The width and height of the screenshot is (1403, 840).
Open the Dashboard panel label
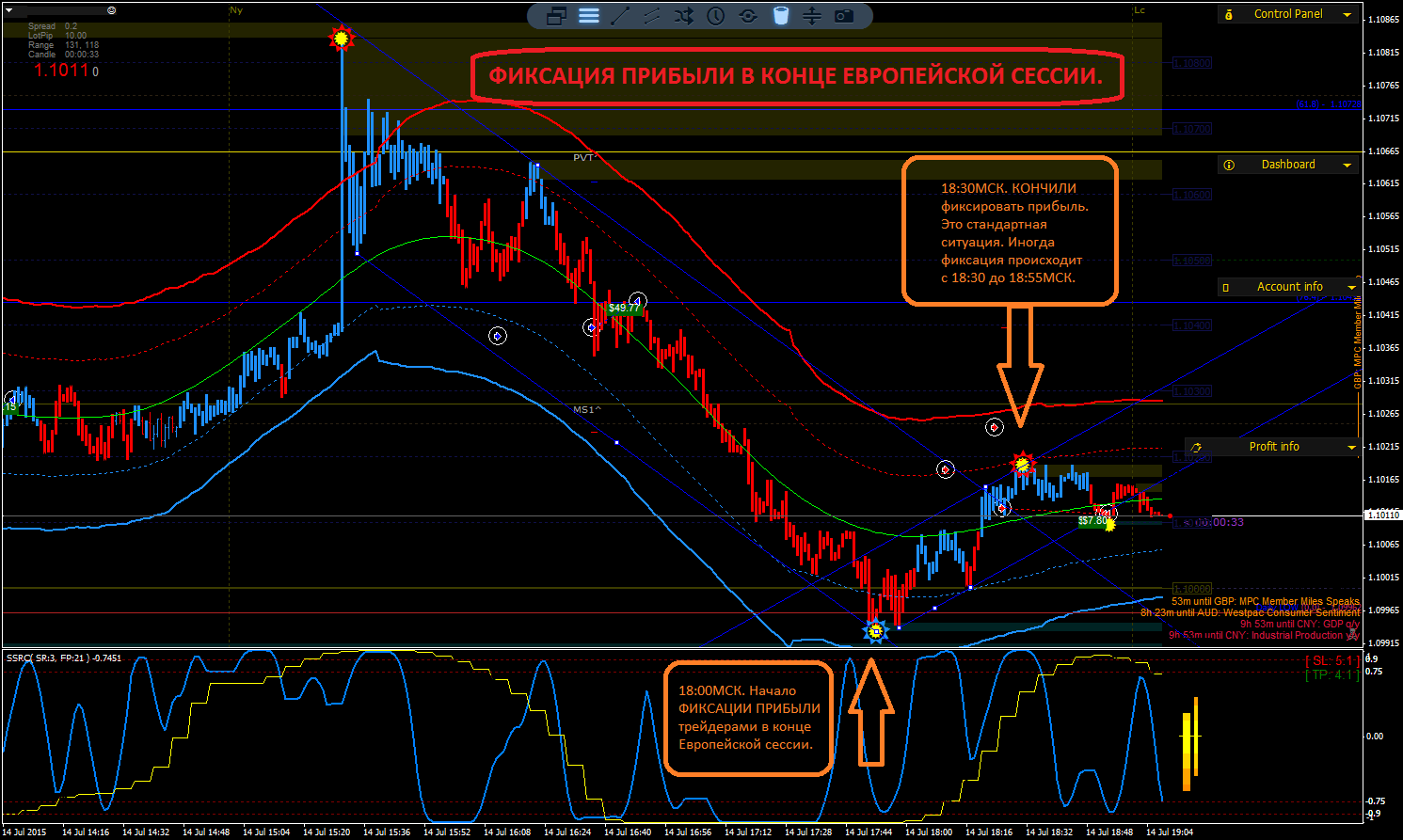pos(1288,165)
